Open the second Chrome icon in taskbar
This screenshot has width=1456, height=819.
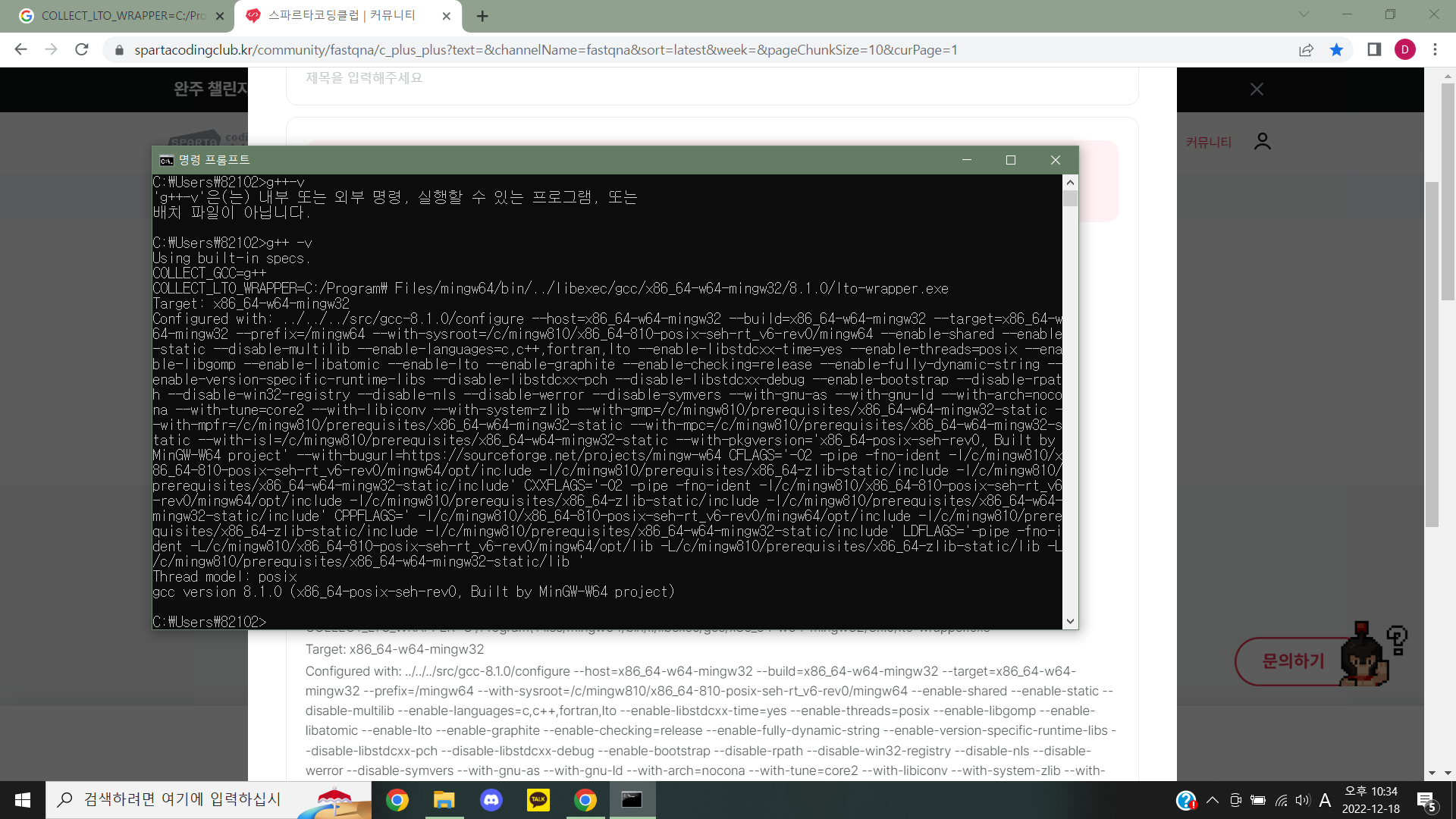(585, 800)
